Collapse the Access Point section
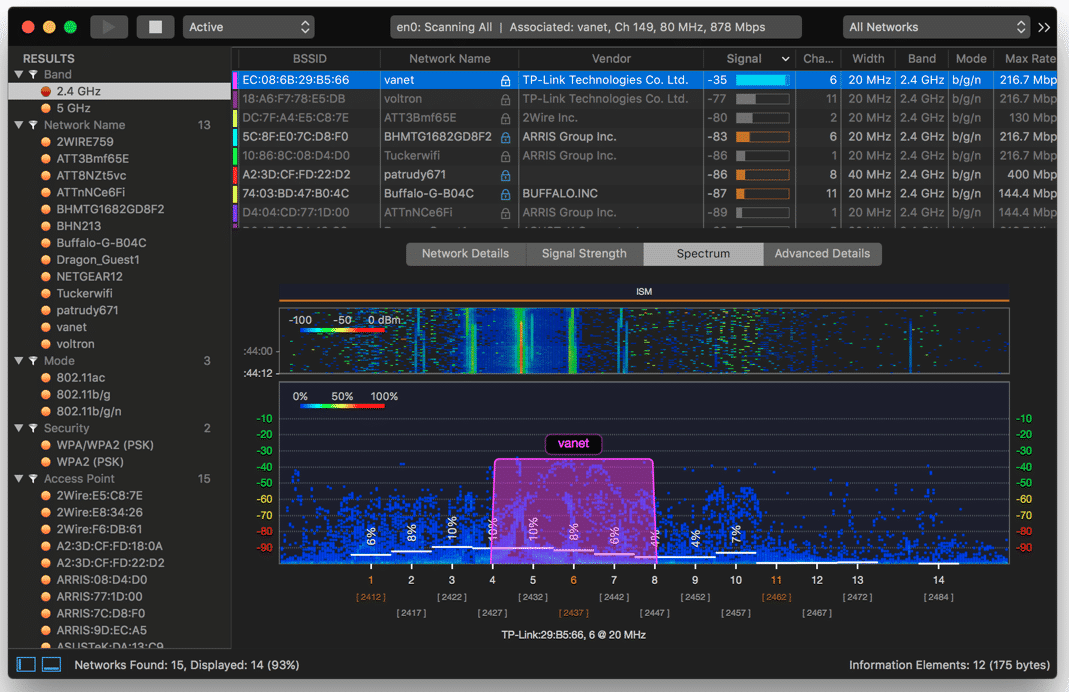 tap(20, 478)
